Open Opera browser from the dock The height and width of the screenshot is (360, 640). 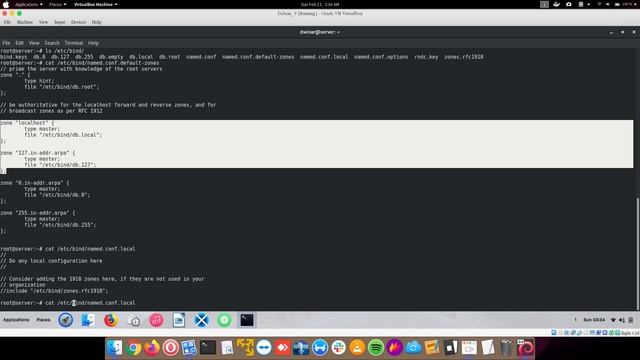(x=170, y=348)
